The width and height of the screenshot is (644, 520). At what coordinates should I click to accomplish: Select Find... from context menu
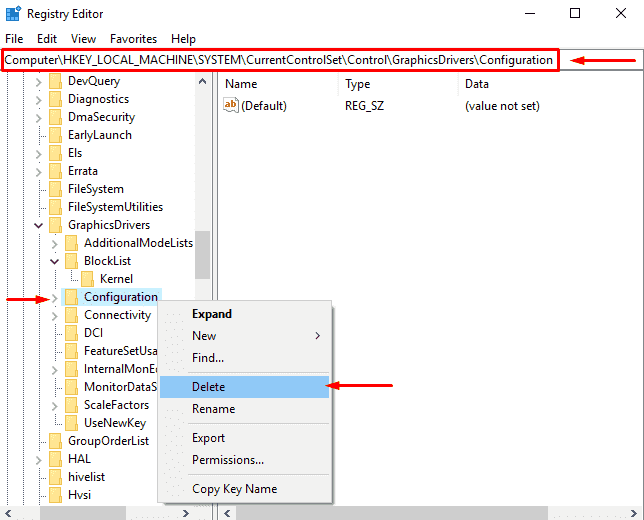point(244,358)
